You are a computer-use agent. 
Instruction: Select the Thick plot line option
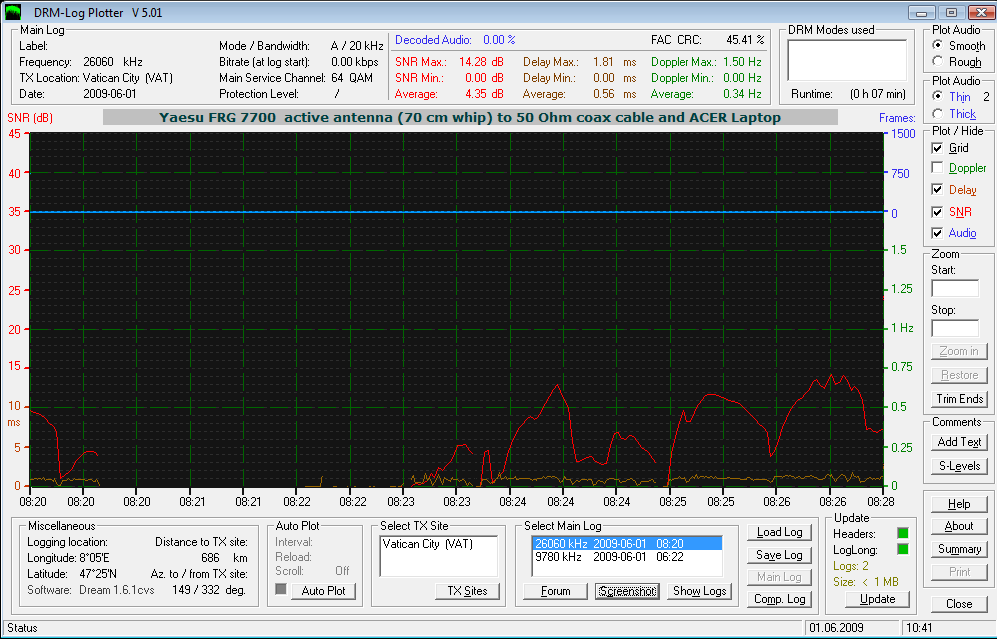tap(937, 113)
